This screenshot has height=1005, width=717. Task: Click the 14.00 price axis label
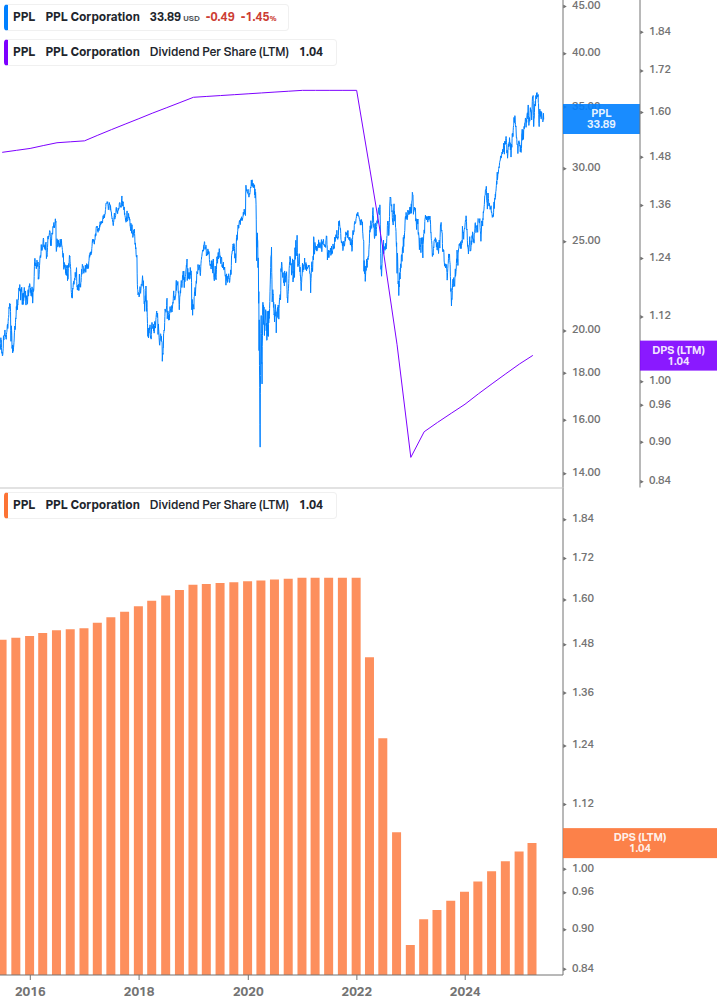click(586, 472)
